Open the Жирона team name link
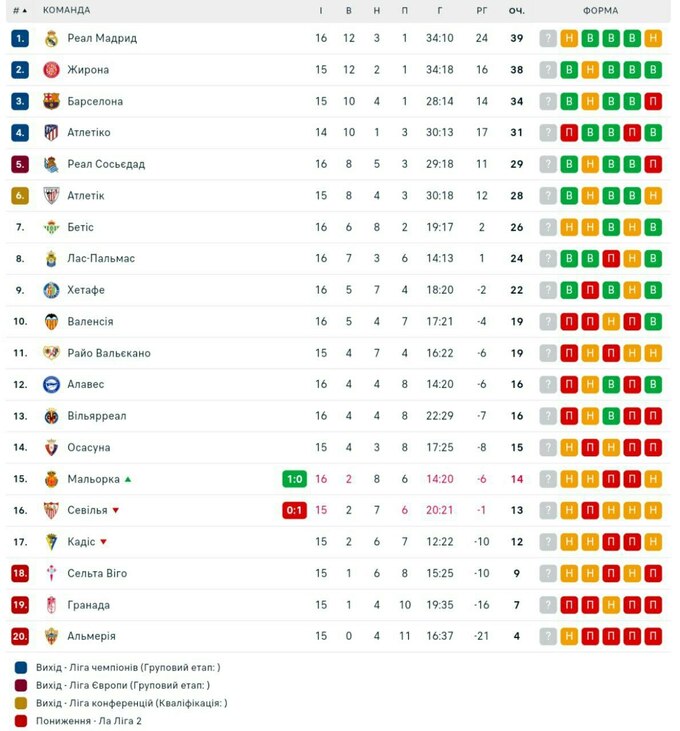 pos(88,70)
